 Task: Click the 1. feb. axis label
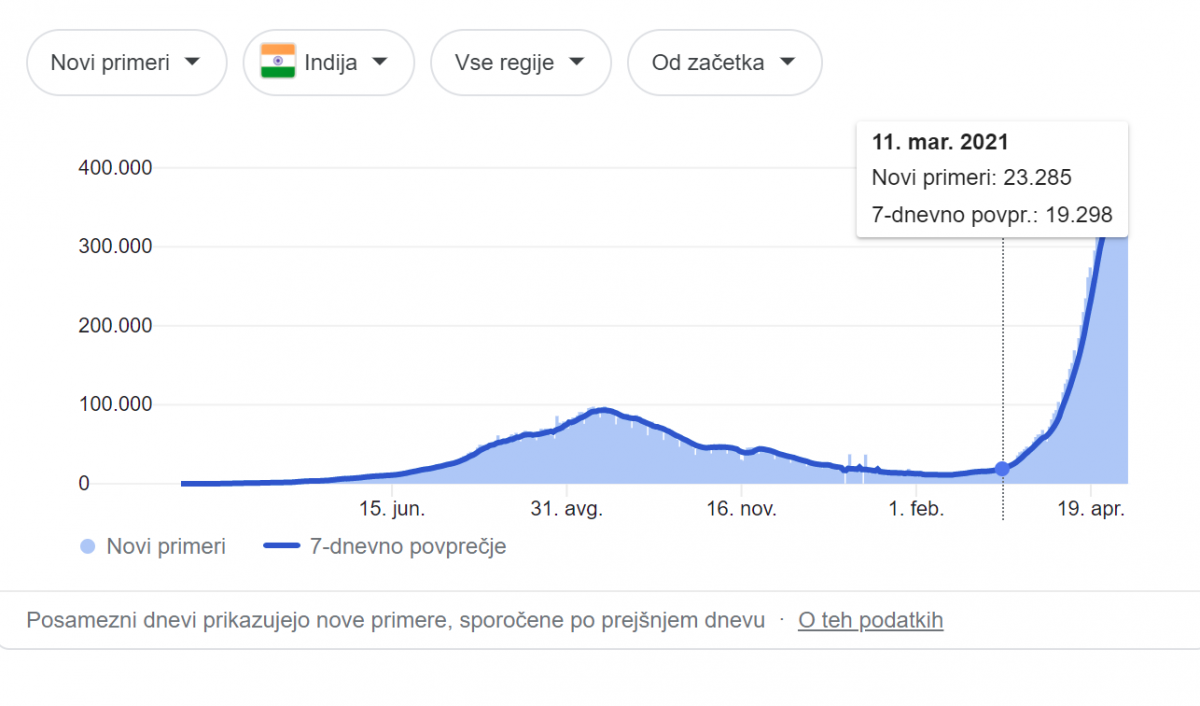[915, 510]
